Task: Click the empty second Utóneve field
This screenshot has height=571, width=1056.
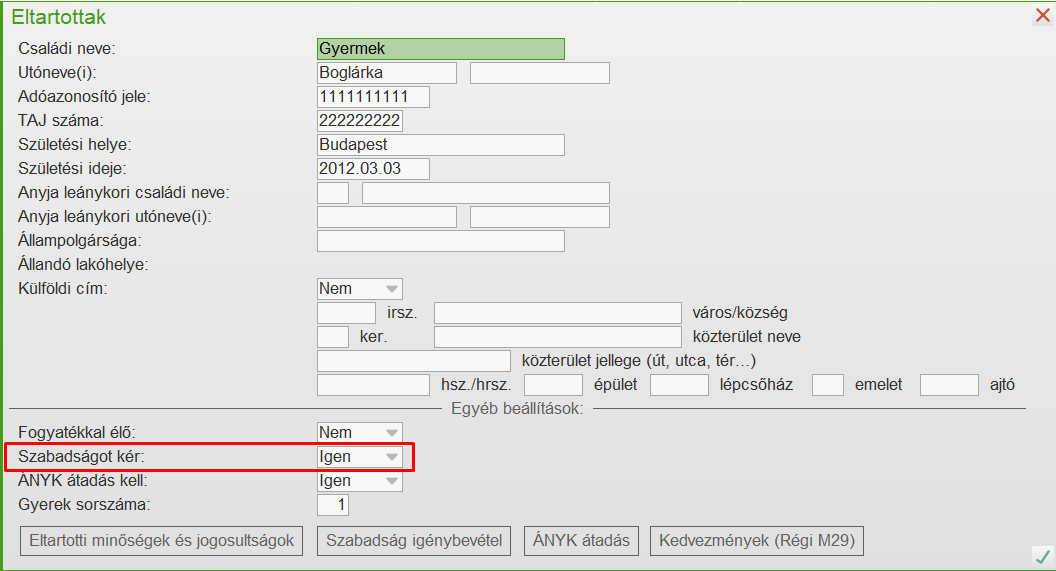Action: coord(539,73)
